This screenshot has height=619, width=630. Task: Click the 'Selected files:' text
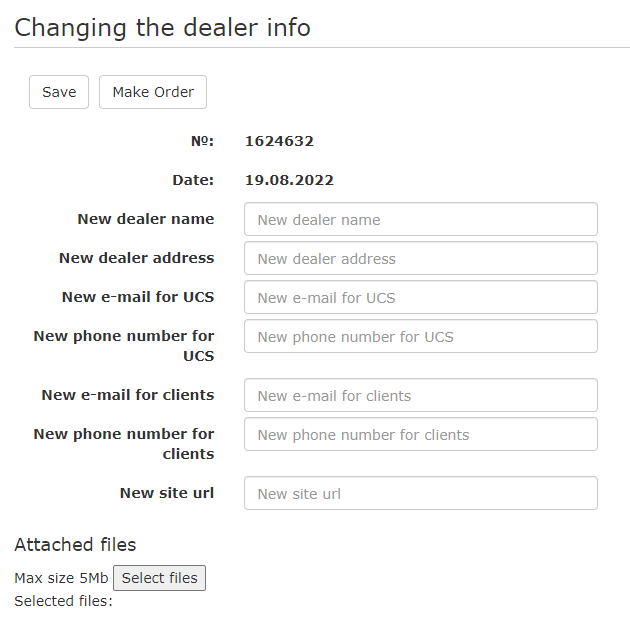63,601
